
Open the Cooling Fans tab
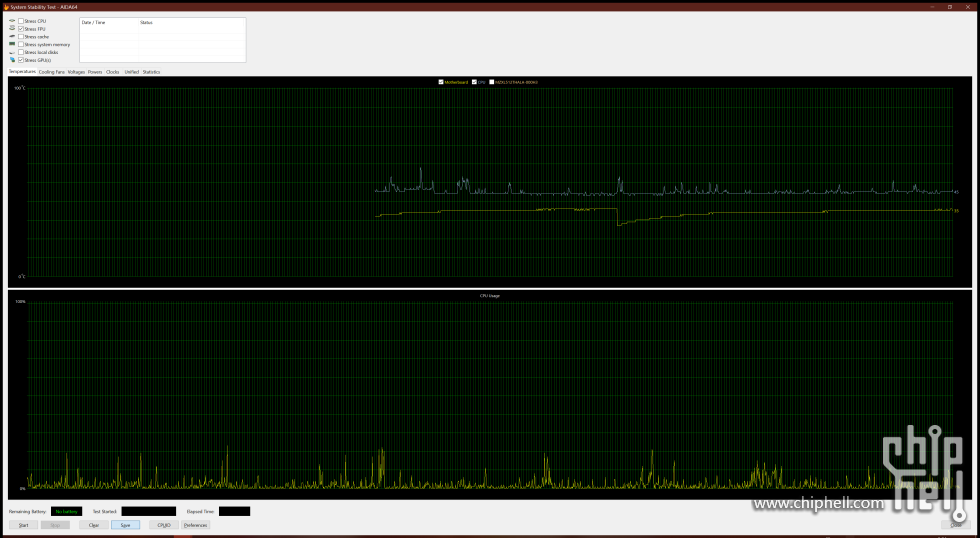51,72
